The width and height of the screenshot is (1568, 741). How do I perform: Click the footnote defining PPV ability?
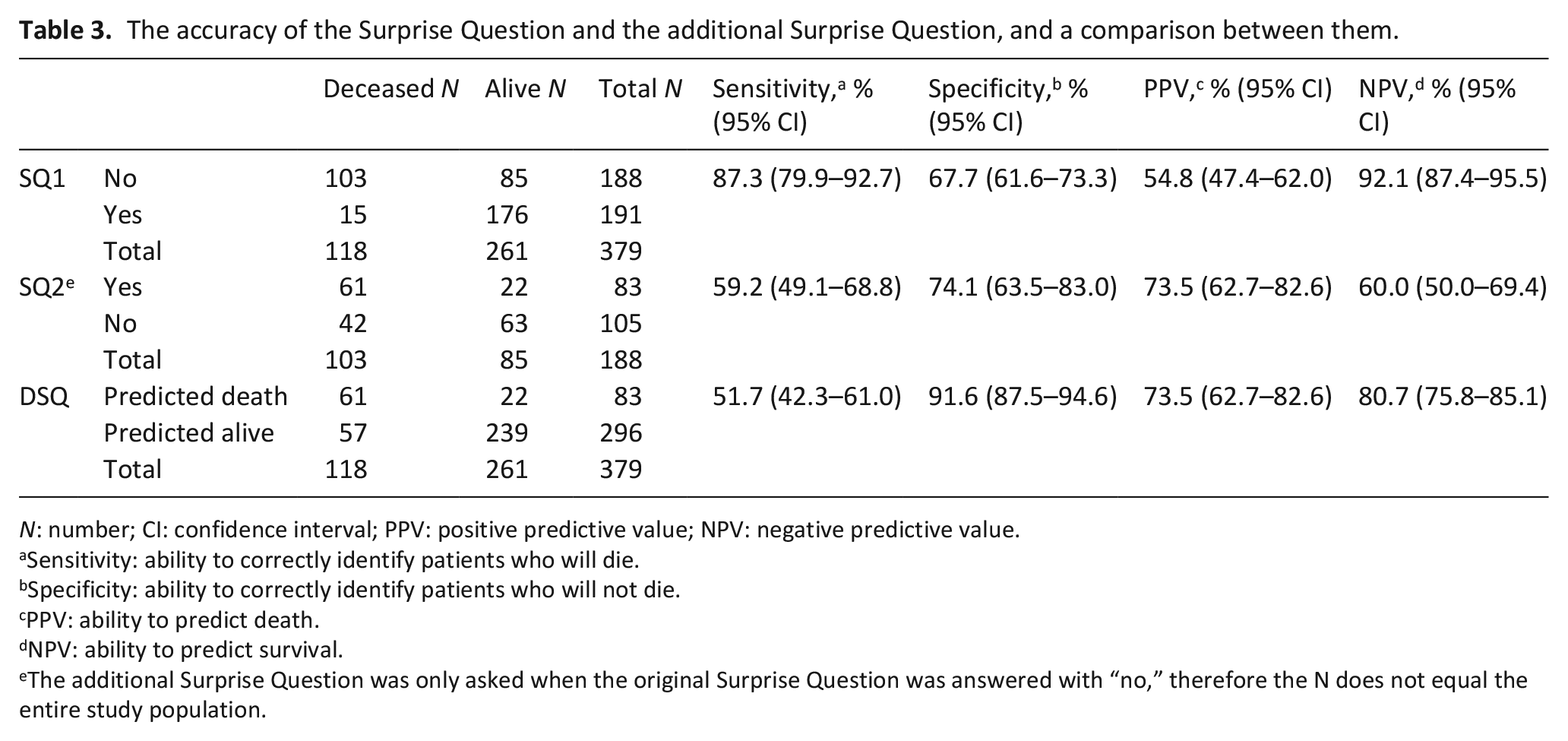(x=169, y=620)
